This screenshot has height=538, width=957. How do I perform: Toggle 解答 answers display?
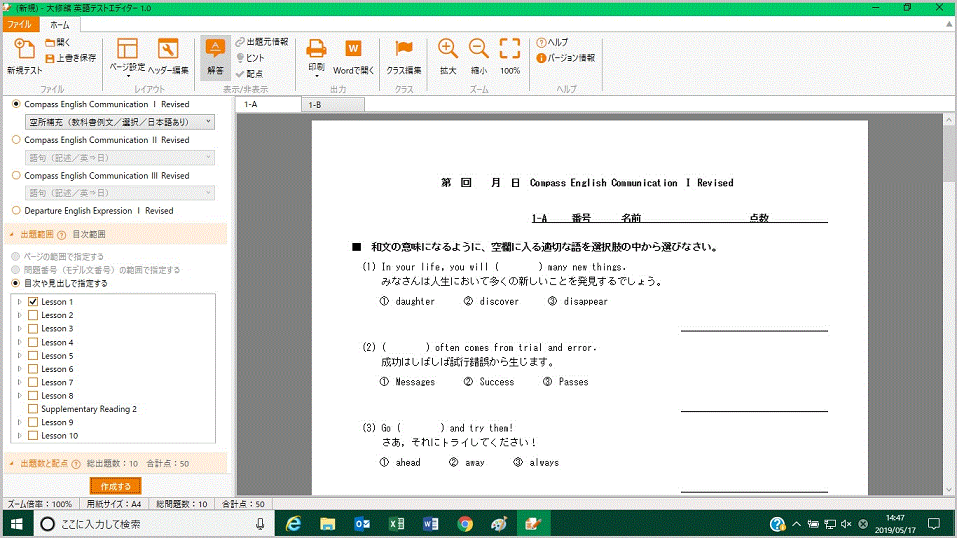coord(215,56)
